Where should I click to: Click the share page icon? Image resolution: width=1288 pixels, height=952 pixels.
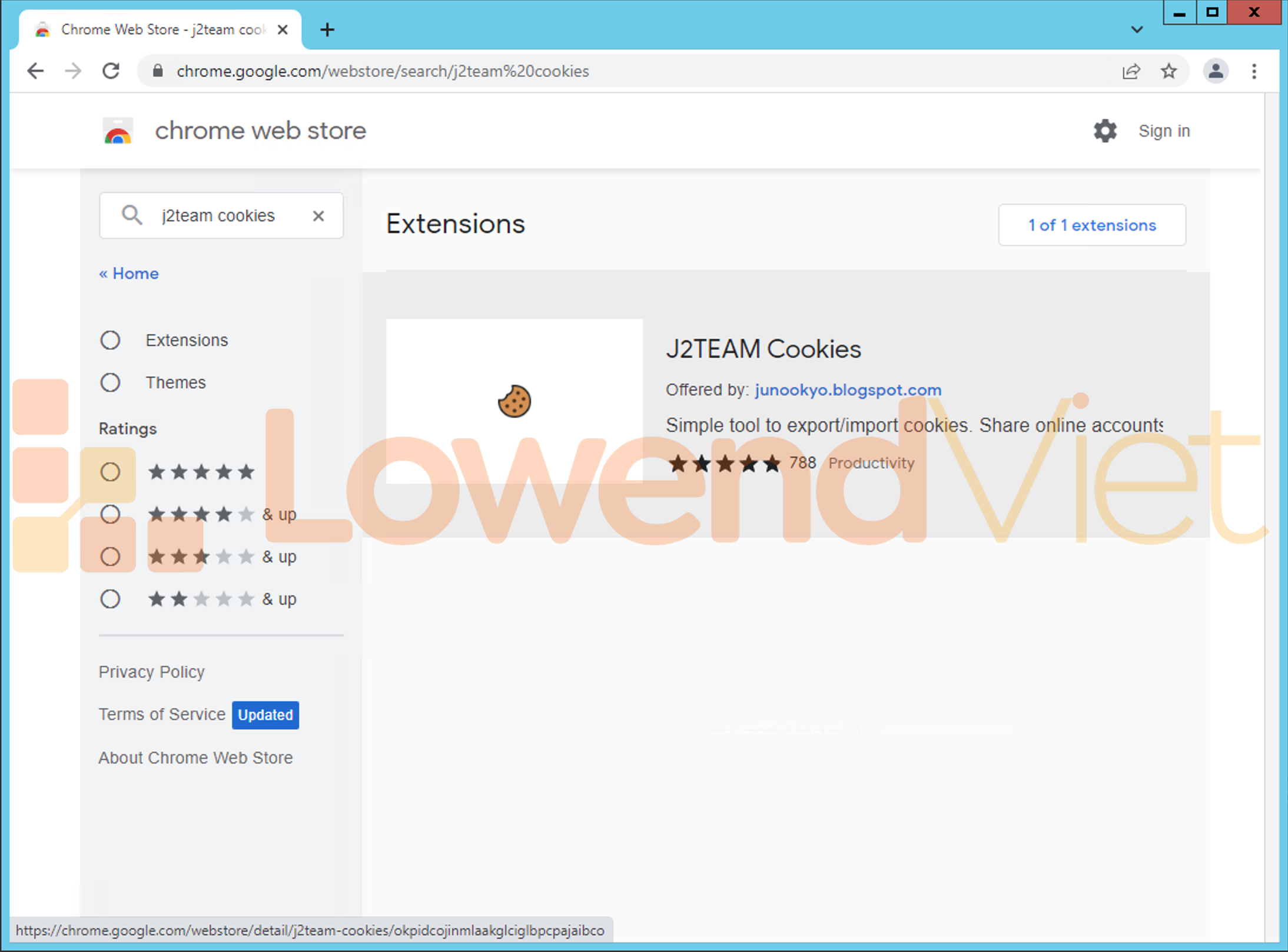pos(1131,71)
